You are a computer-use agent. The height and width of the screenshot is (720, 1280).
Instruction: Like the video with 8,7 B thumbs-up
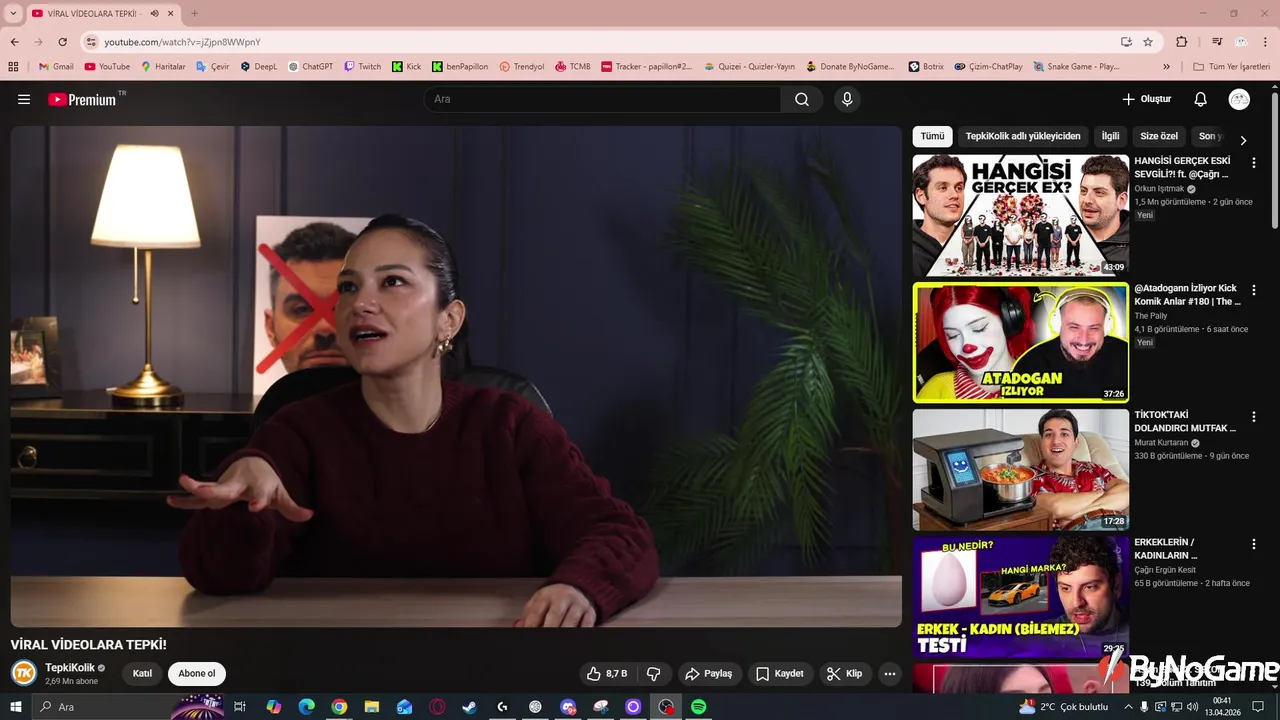(607, 674)
